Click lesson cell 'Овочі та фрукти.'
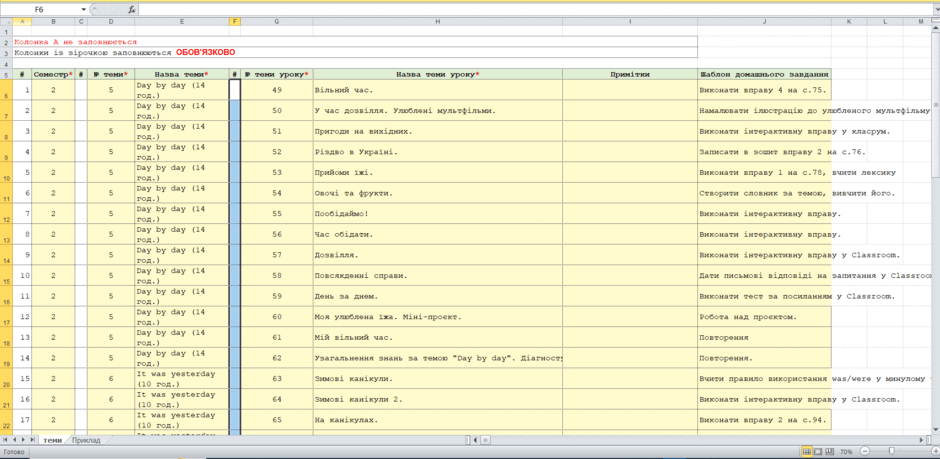Viewport: 940px width, 459px height. pos(438,193)
